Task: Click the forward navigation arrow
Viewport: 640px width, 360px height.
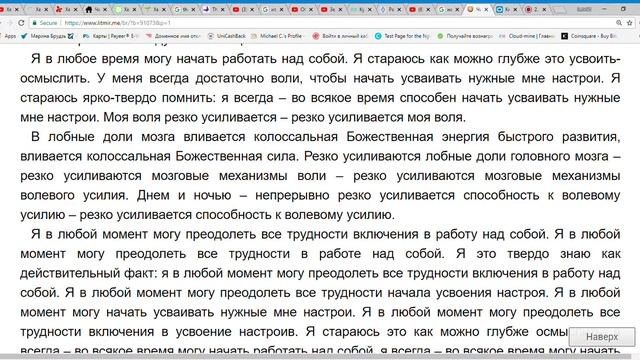Action: click(9, 23)
